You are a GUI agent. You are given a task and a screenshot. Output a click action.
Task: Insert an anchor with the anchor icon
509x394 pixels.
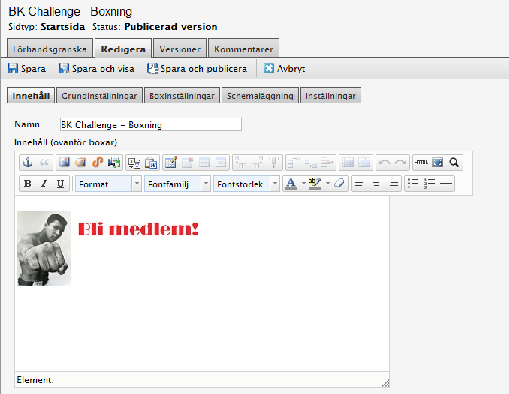coord(28,162)
